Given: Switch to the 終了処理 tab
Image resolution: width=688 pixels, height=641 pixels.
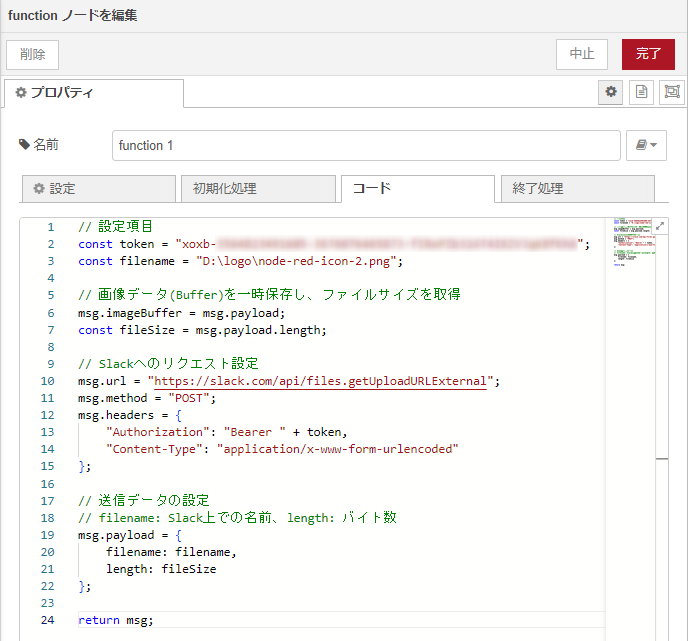Looking at the screenshot, I should click(577, 189).
